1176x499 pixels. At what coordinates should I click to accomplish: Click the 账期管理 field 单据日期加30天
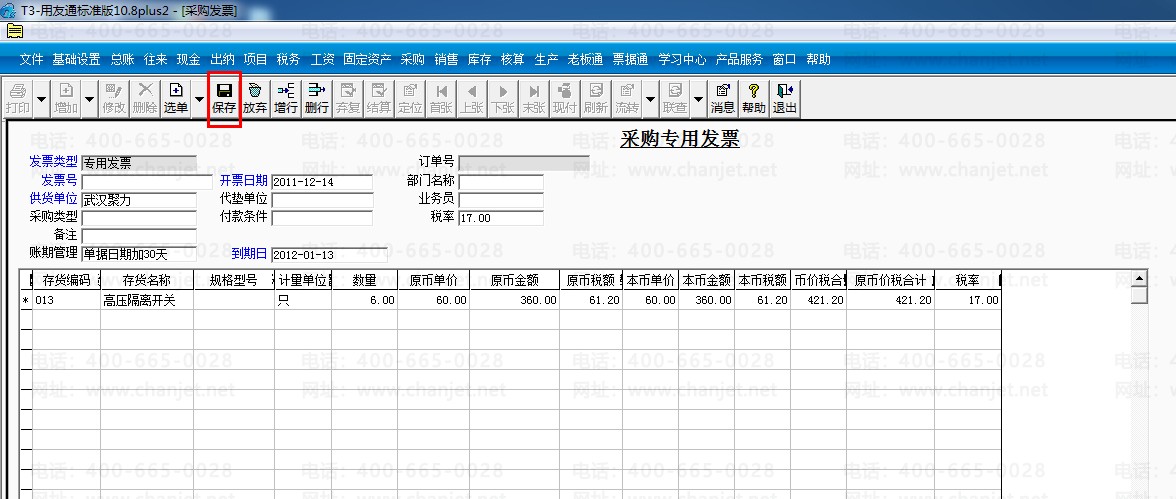pos(139,254)
